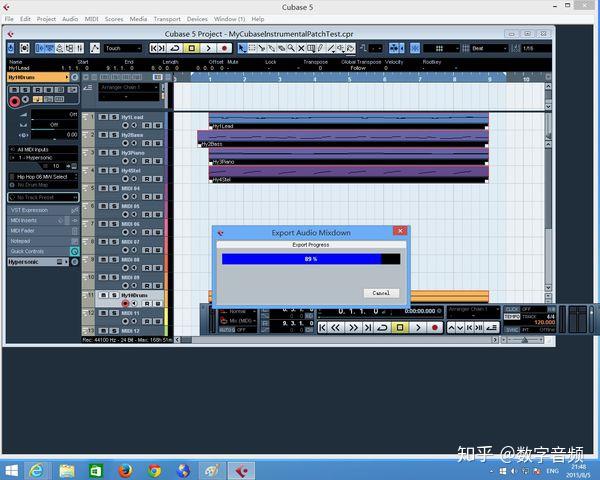Open the snap type dropdown
Image resolution: width=600 pixels, height=480 pixels.
(x=441, y=48)
